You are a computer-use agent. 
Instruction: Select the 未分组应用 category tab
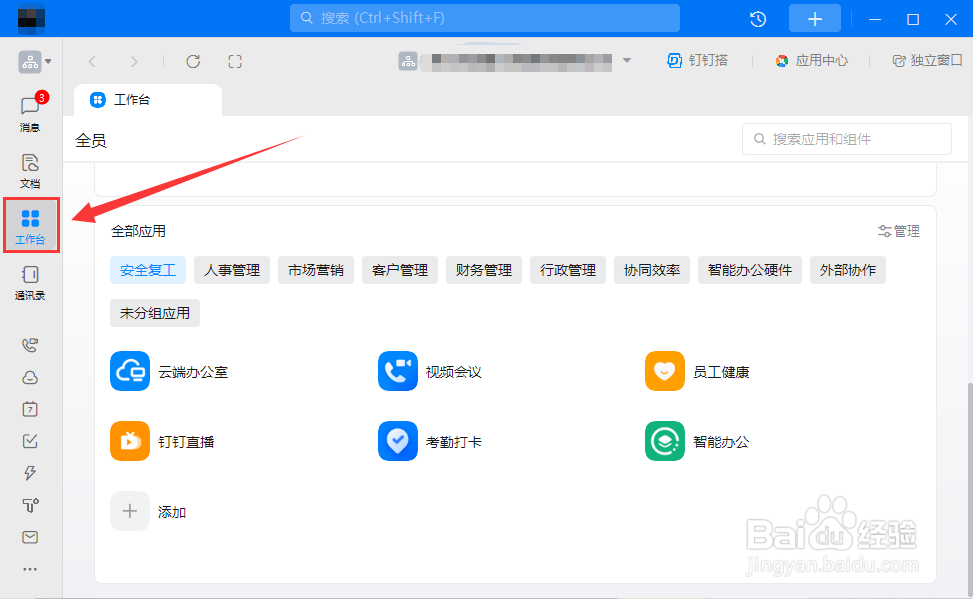155,313
